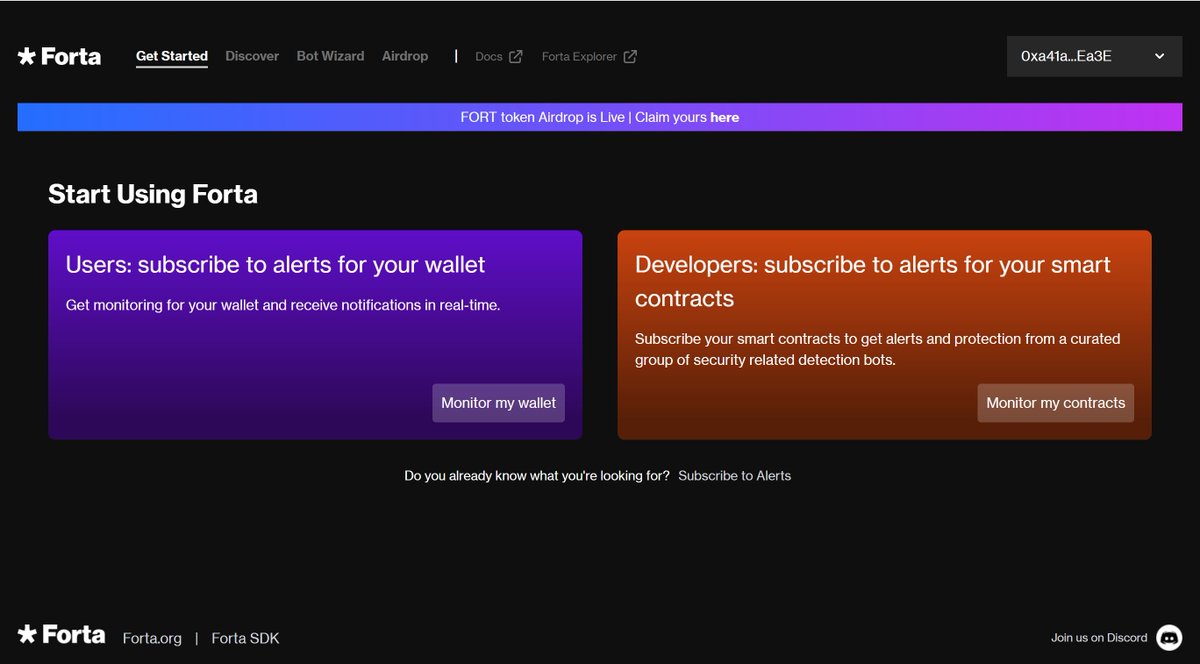Open the Subscribe to Alerts link
The height and width of the screenshot is (664, 1200).
tap(735, 476)
